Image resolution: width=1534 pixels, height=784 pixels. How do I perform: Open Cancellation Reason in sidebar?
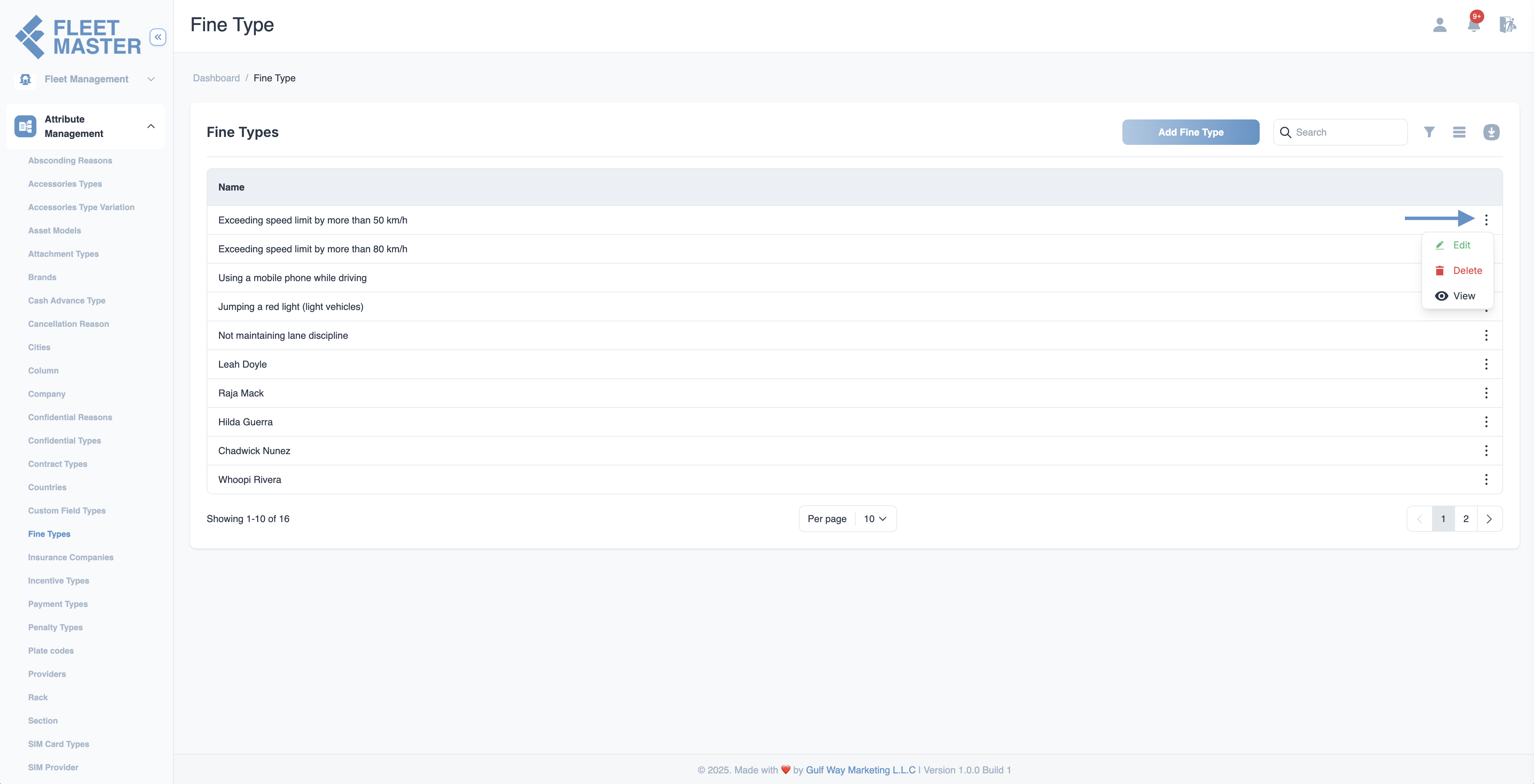click(68, 324)
